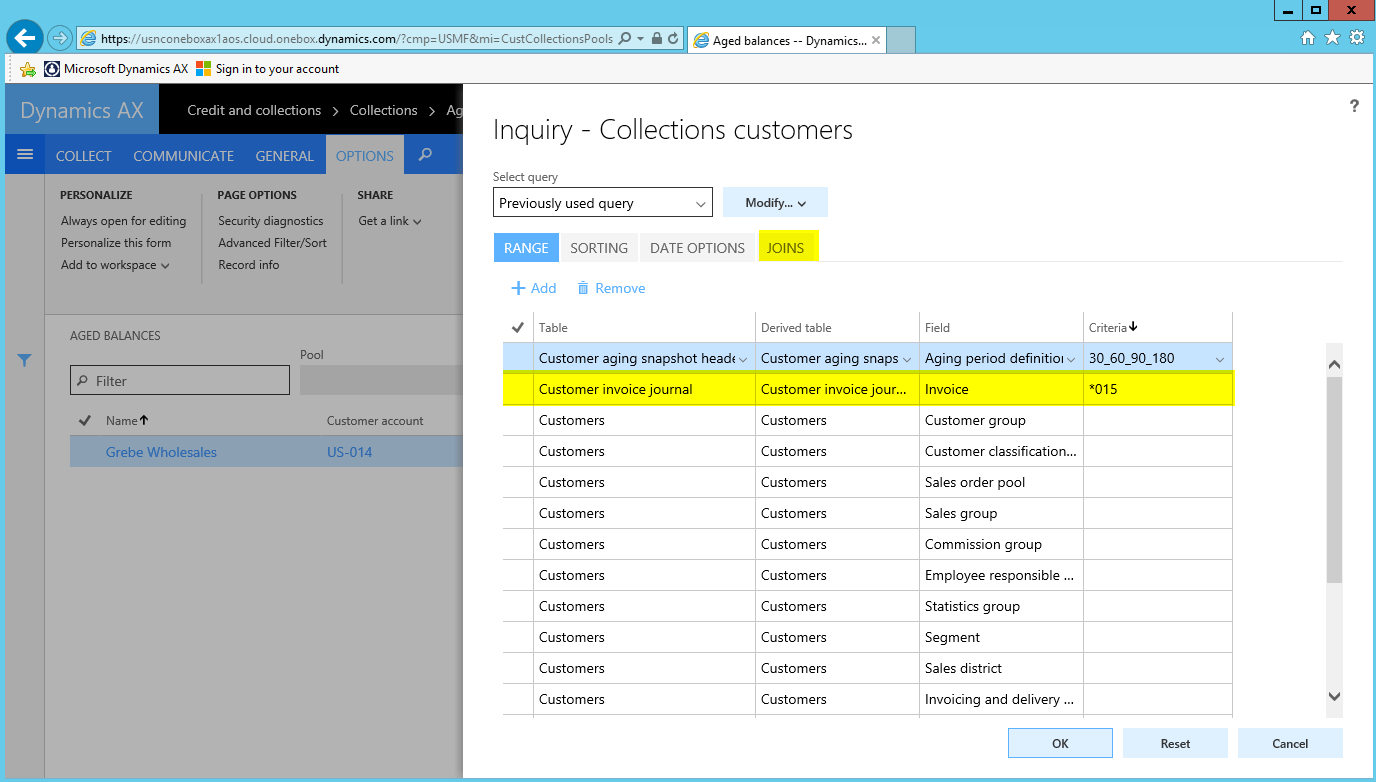This screenshot has width=1376, height=782.
Task: Expand the Previously used query dropdown
Action: pyautogui.click(x=700, y=203)
